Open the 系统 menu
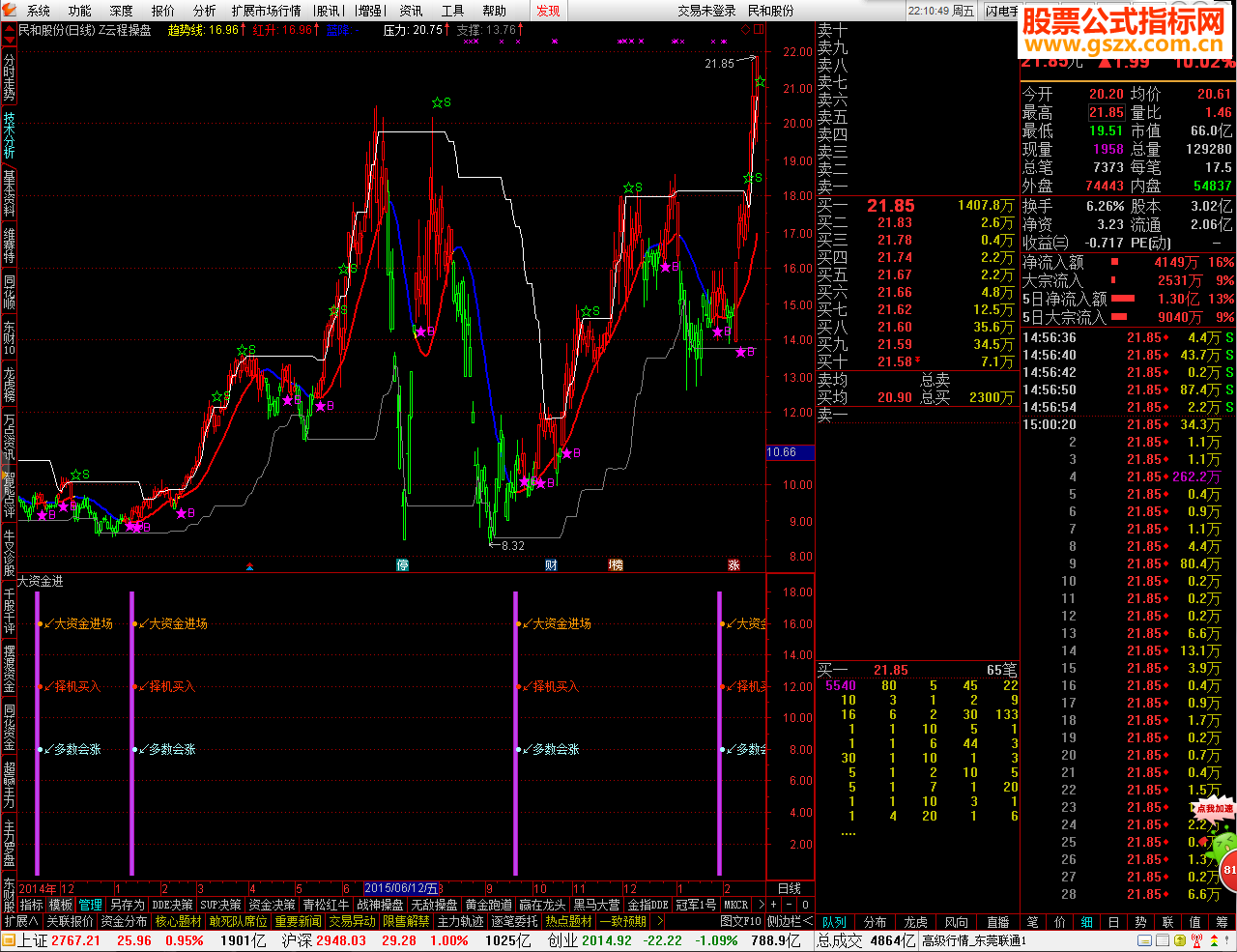This screenshot has height=952, width=1237. [39, 11]
